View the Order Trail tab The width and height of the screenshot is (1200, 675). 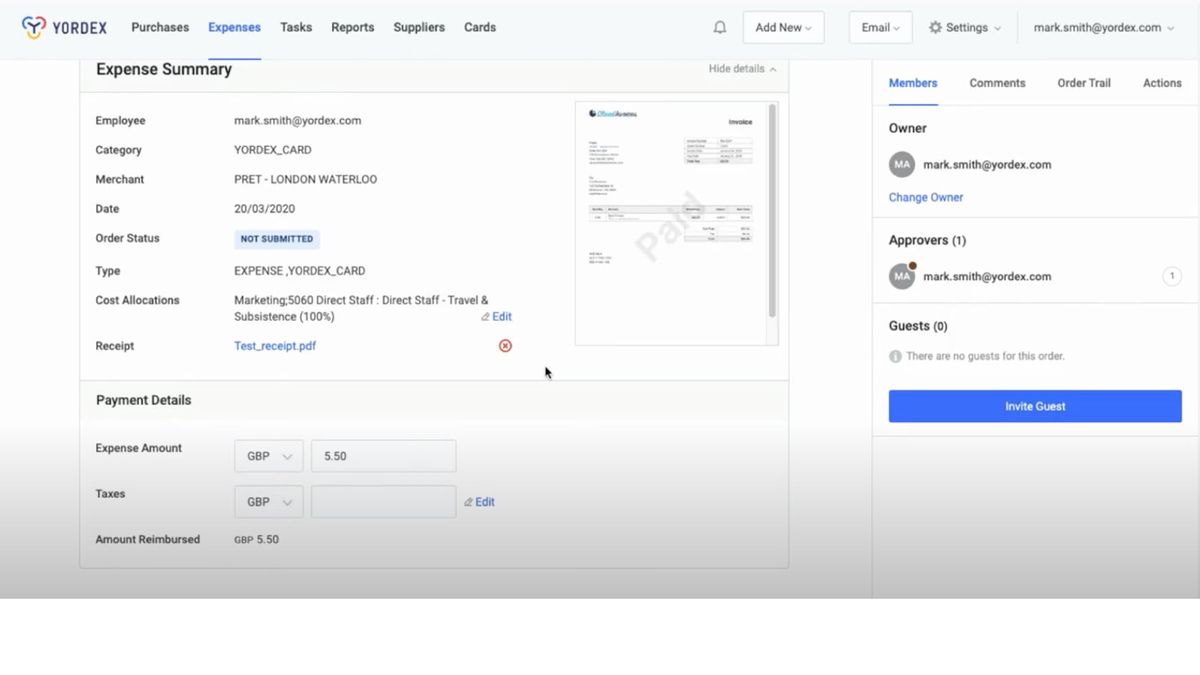(1083, 83)
